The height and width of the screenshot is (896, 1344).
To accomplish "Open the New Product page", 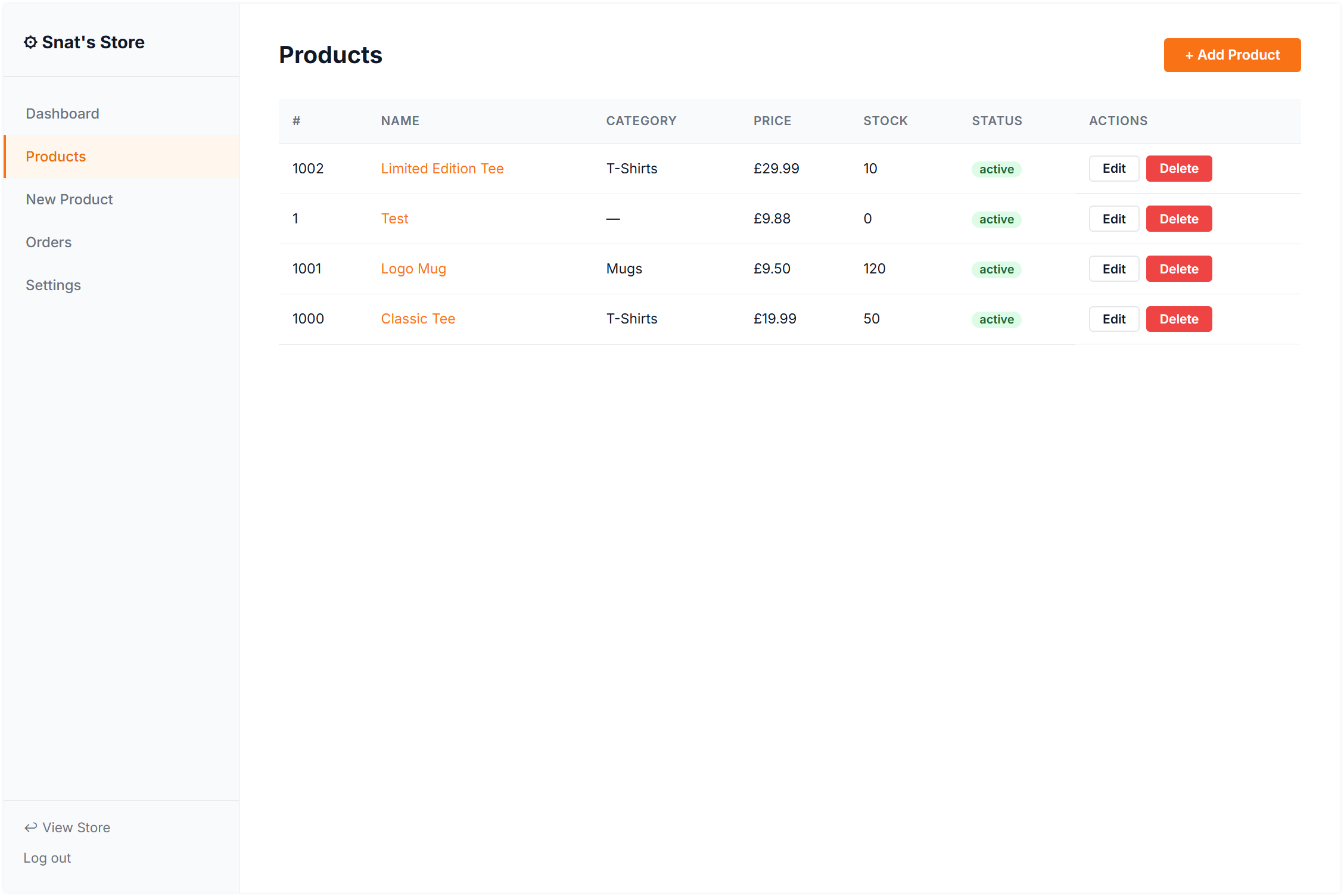I will (69, 199).
